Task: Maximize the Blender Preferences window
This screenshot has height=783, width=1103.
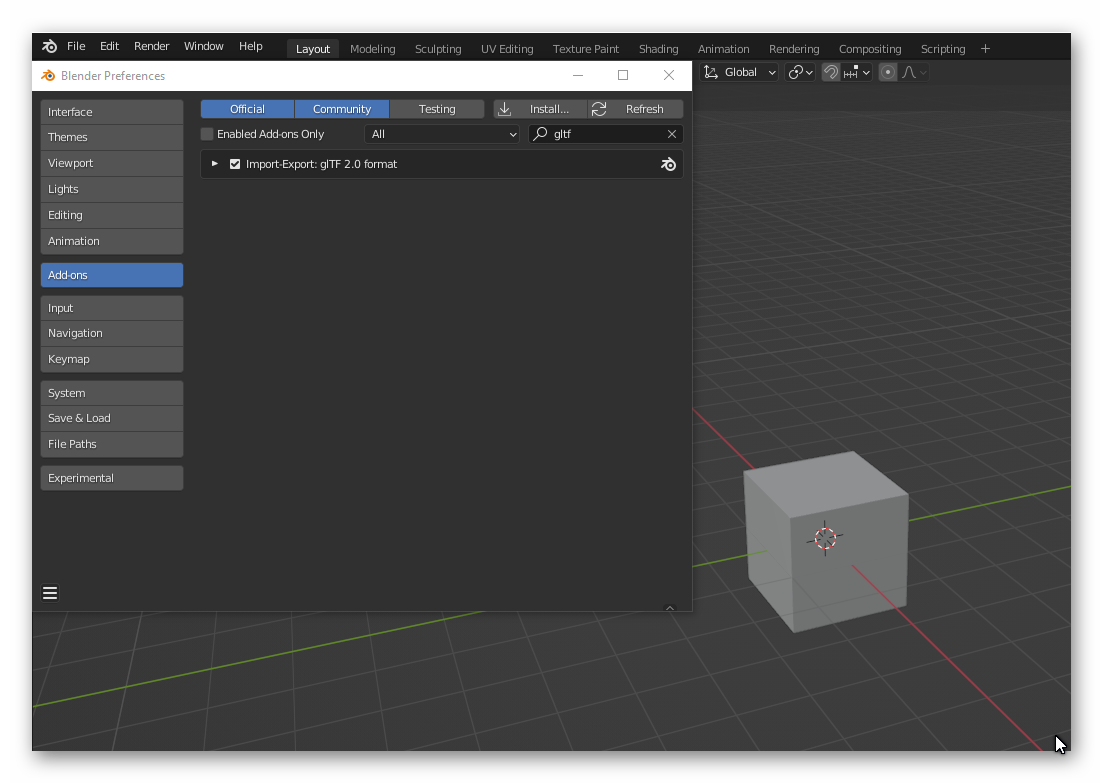Action: (x=623, y=75)
